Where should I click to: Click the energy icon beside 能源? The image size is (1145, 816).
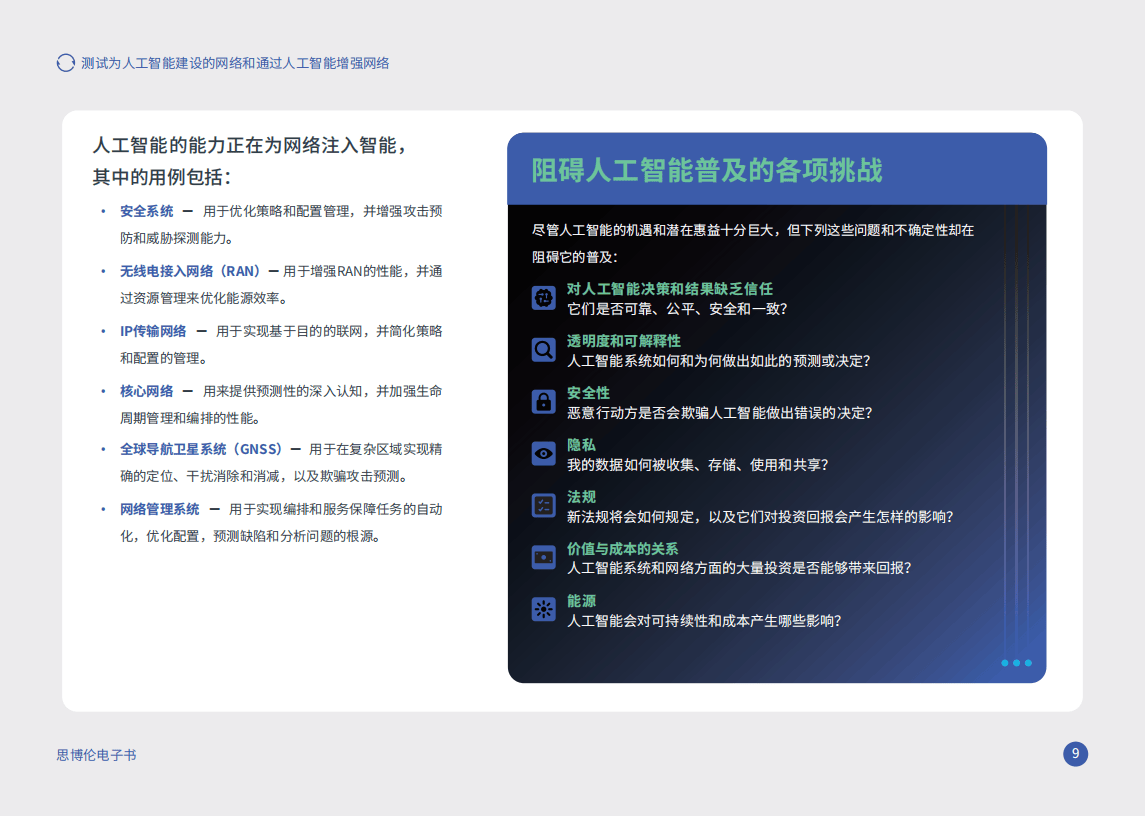[x=543, y=609]
